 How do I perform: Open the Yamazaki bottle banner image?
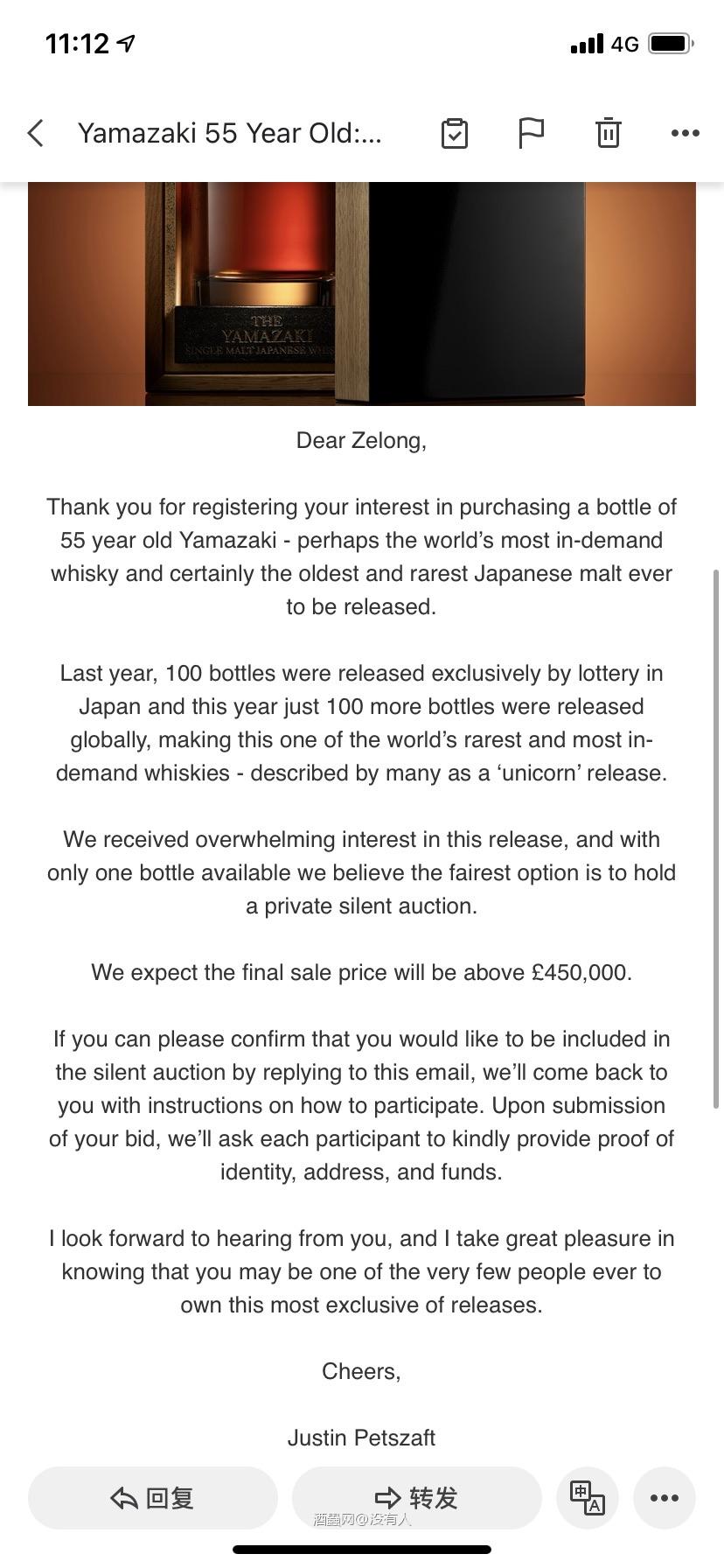click(x=362, y=293)
